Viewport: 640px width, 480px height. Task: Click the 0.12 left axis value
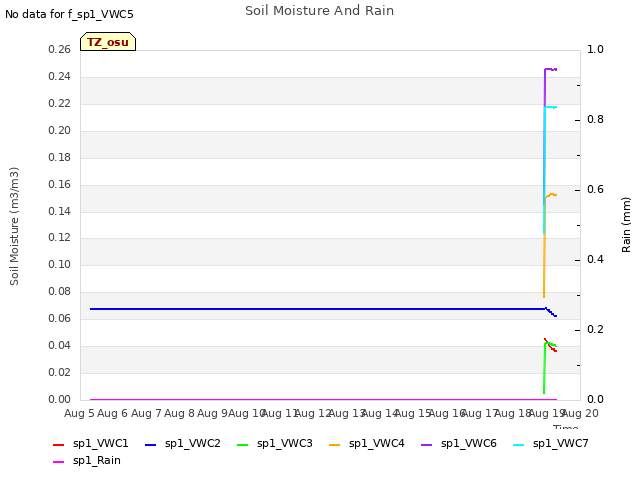tap(60, 238)
